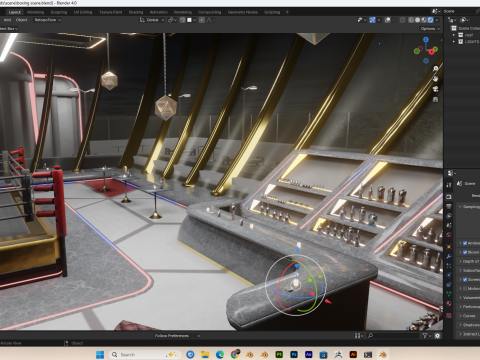480x360 pixels.
Task: Open the Render properties tab
Action: [449, 197]
